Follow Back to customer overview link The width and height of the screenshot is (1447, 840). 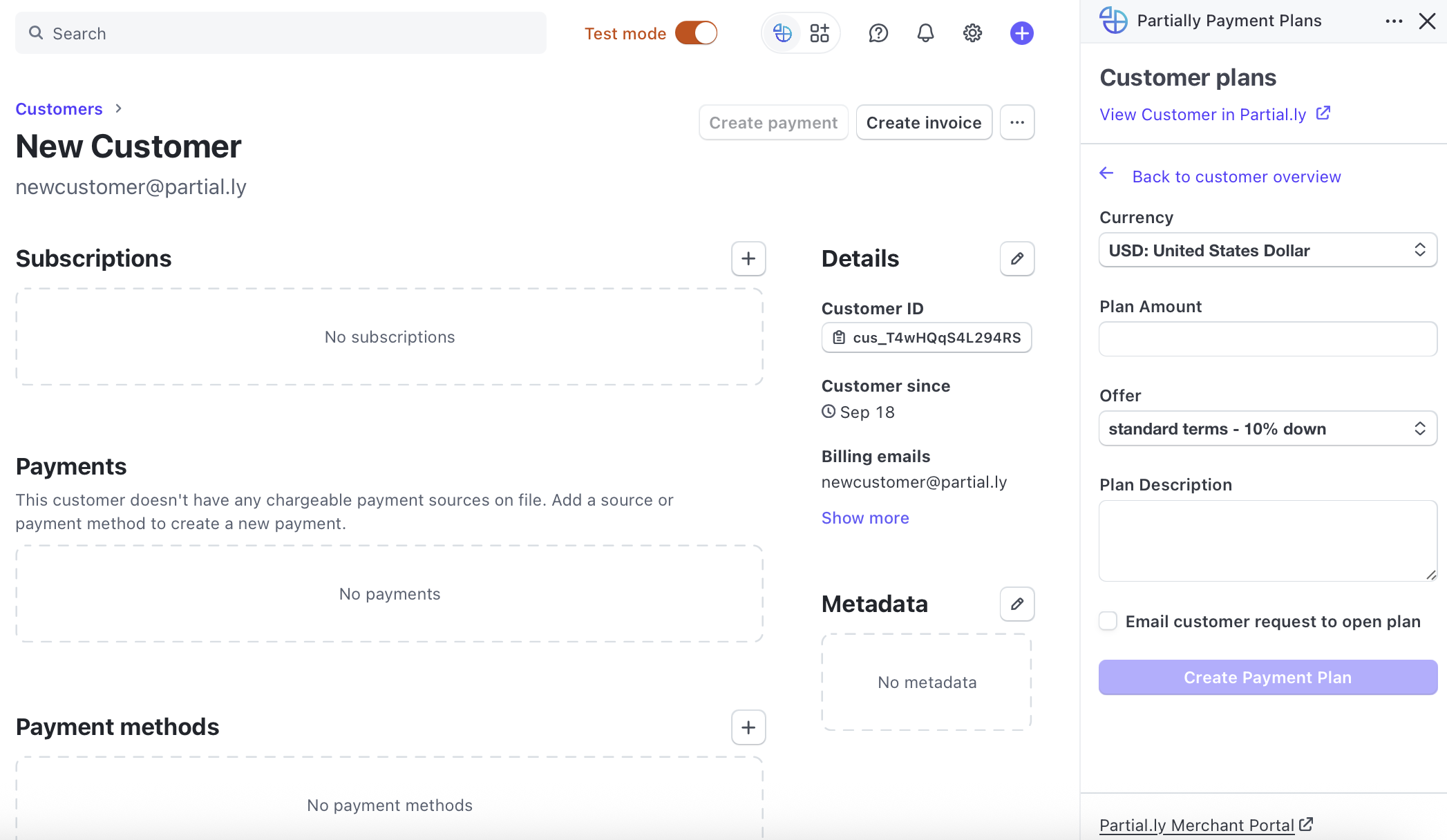(x=1236, y=177)
